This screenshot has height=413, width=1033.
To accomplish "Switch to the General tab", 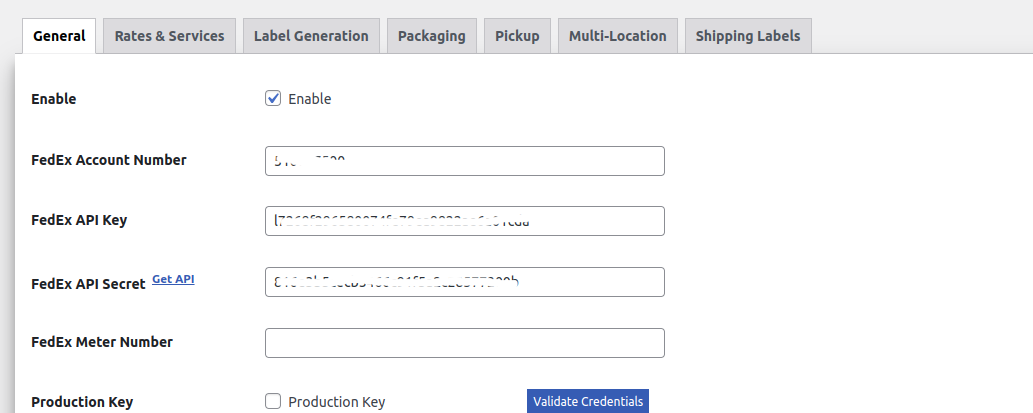I will point(59,36).
